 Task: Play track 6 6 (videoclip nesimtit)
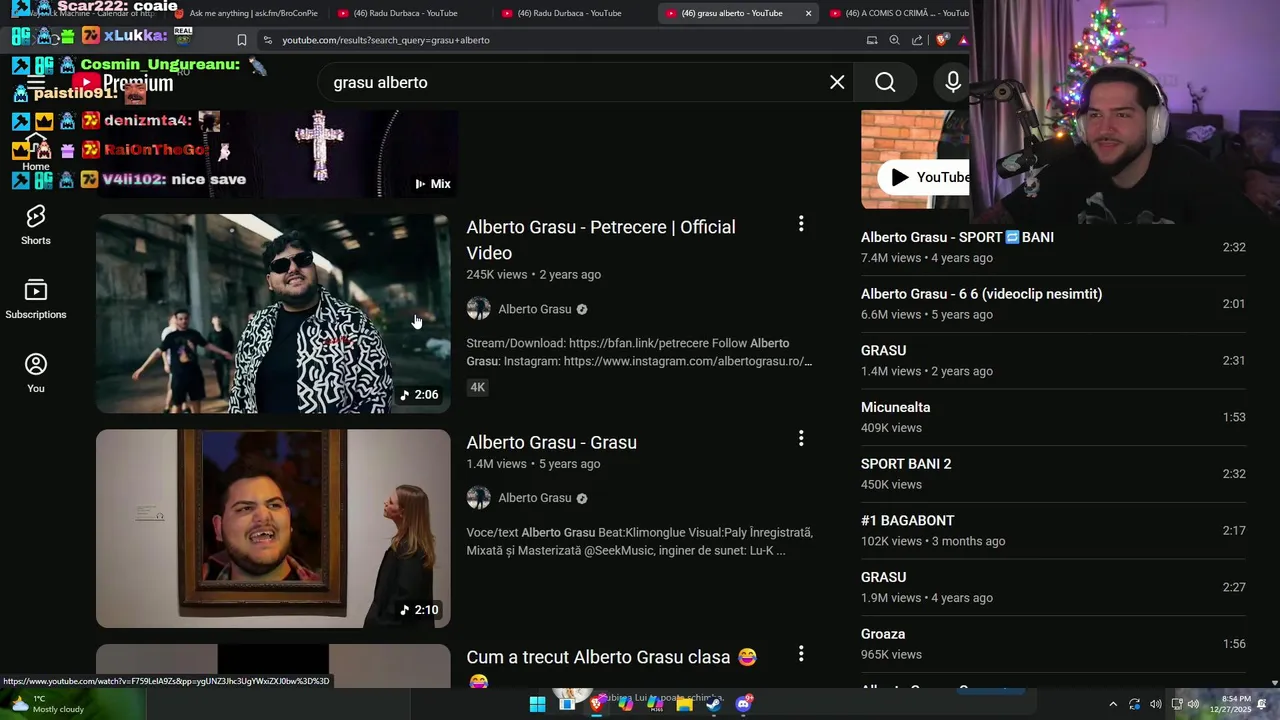[x=1053, y=304]
